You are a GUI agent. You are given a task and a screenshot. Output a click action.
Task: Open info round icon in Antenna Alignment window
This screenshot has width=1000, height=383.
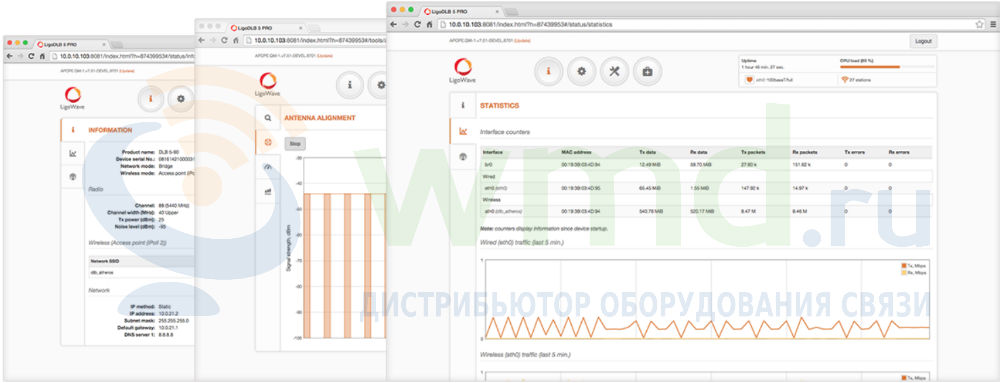coord(349,85)
